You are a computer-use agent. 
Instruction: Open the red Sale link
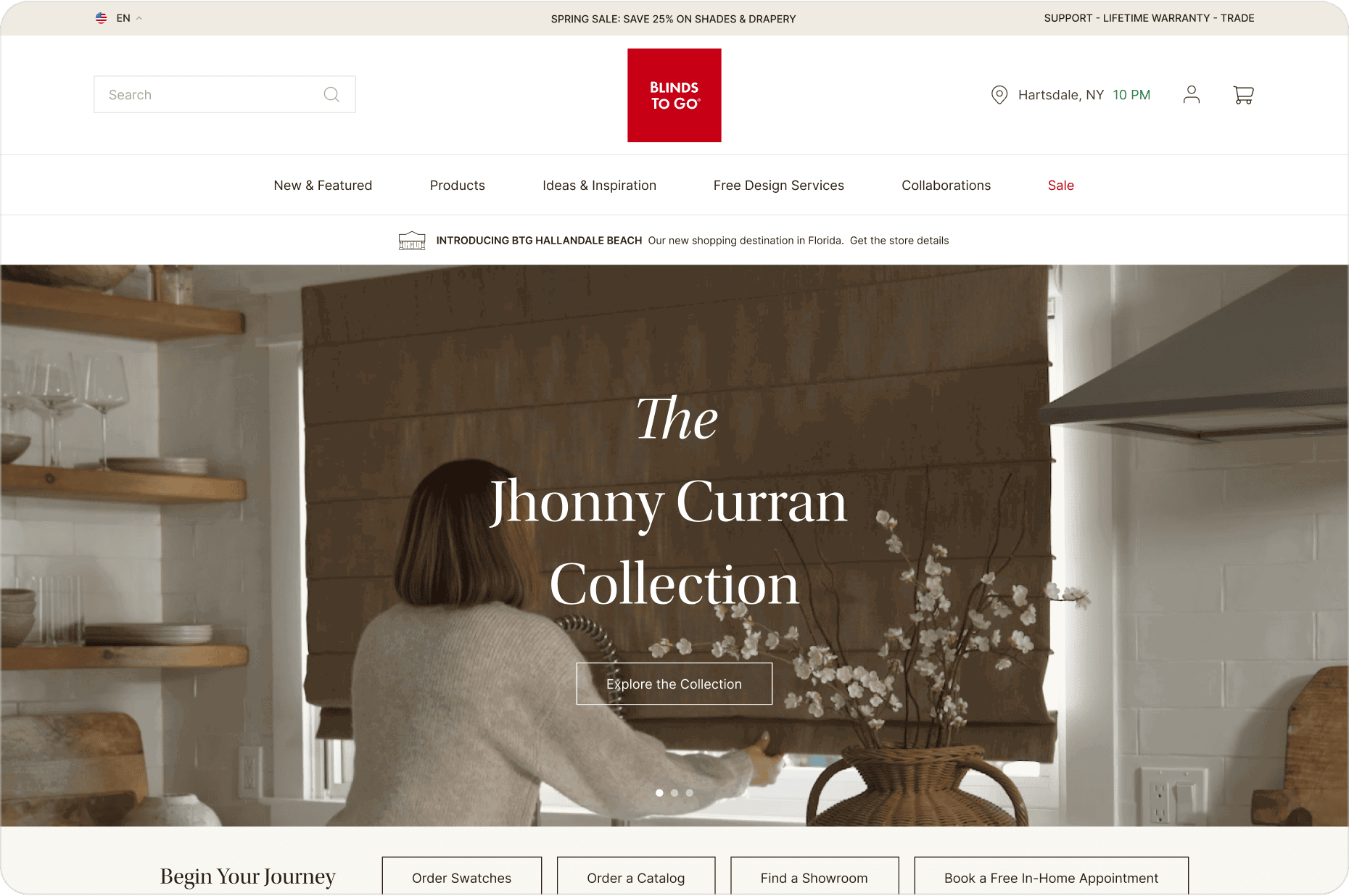coord(1060,186)
